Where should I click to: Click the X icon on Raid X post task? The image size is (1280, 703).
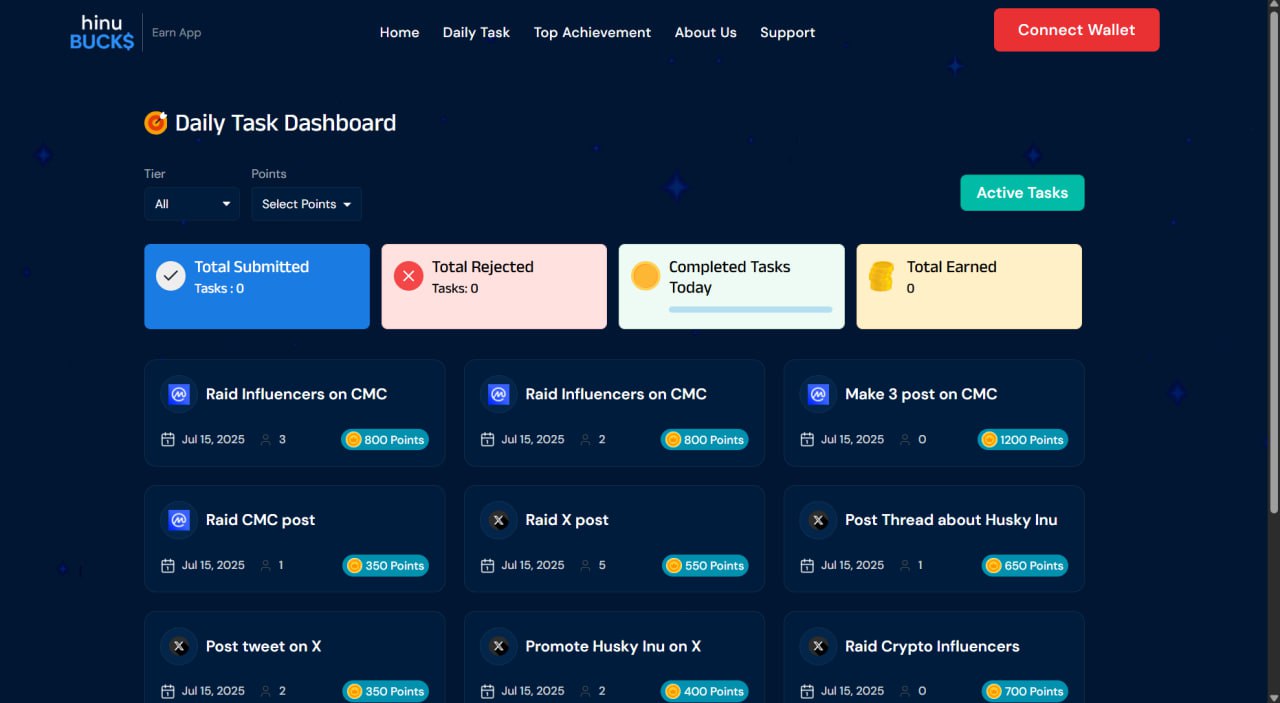(x=498, y=520)
